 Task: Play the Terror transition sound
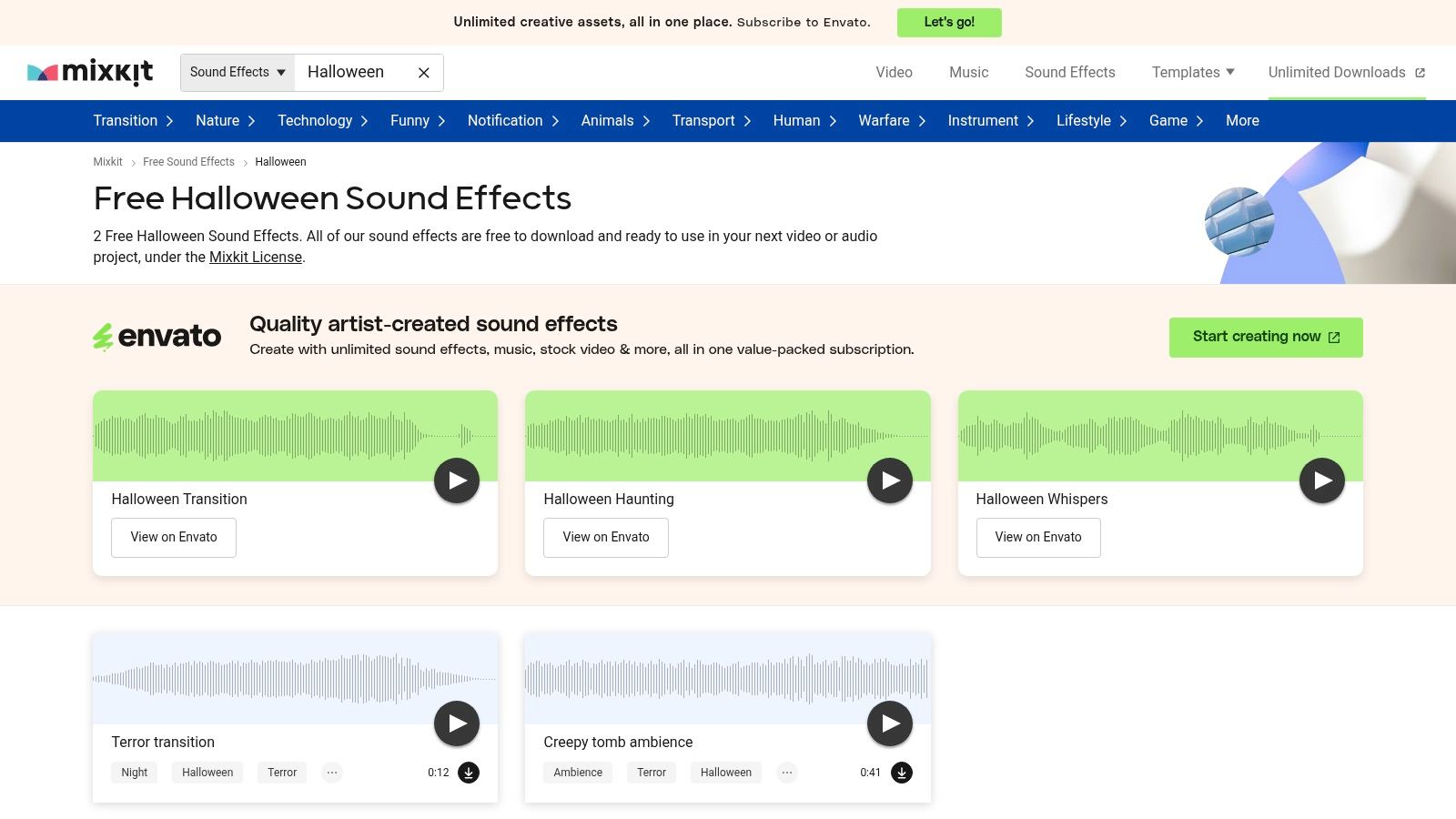[457, 723]
